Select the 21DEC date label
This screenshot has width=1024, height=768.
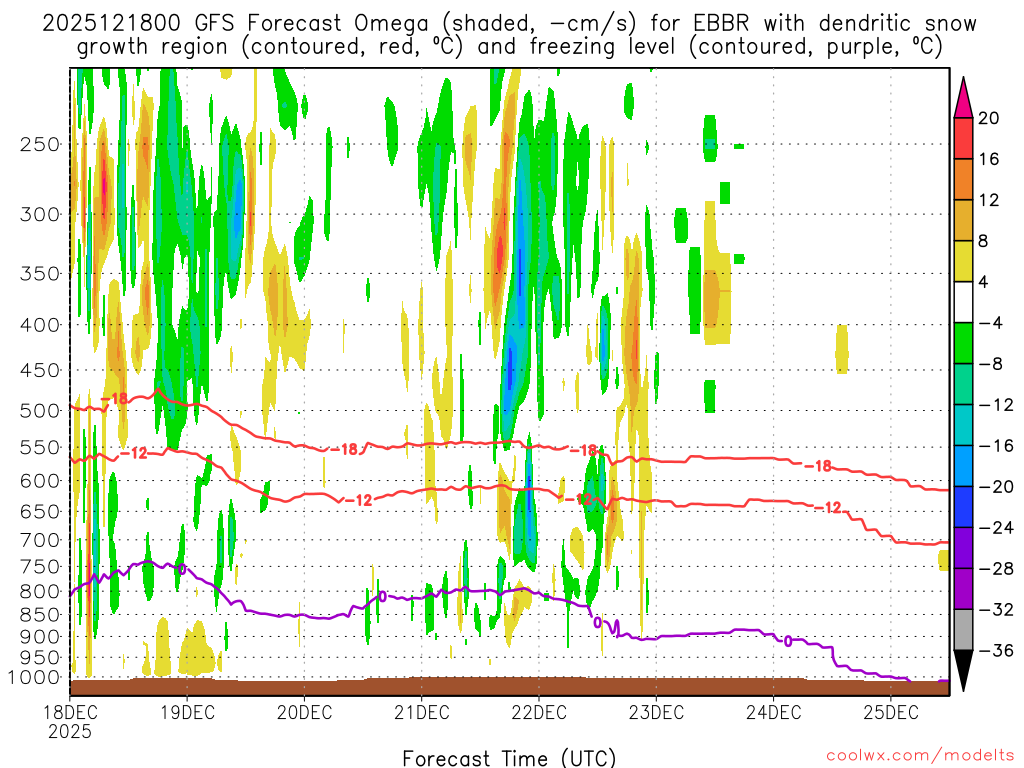tap(422, 712)
